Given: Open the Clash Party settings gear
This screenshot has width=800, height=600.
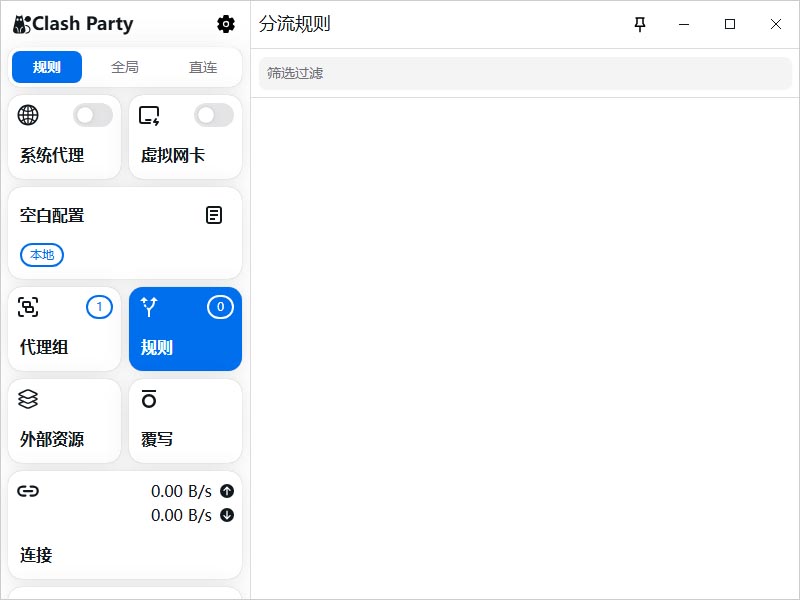Looking at the screenshot, I should point(226,23).
